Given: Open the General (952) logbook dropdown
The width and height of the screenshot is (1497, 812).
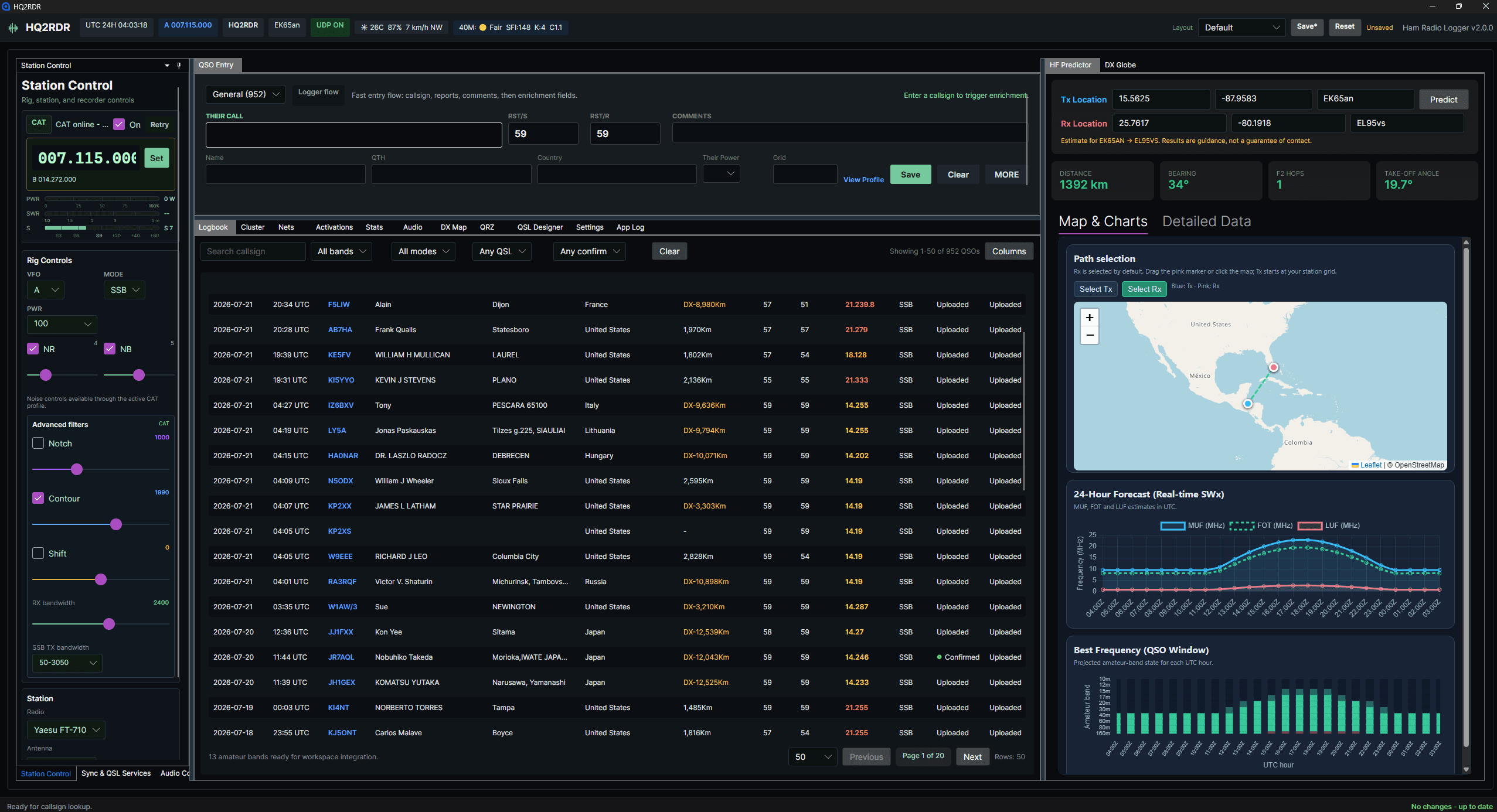Looking at the screenshot, I should click(245, 94).
